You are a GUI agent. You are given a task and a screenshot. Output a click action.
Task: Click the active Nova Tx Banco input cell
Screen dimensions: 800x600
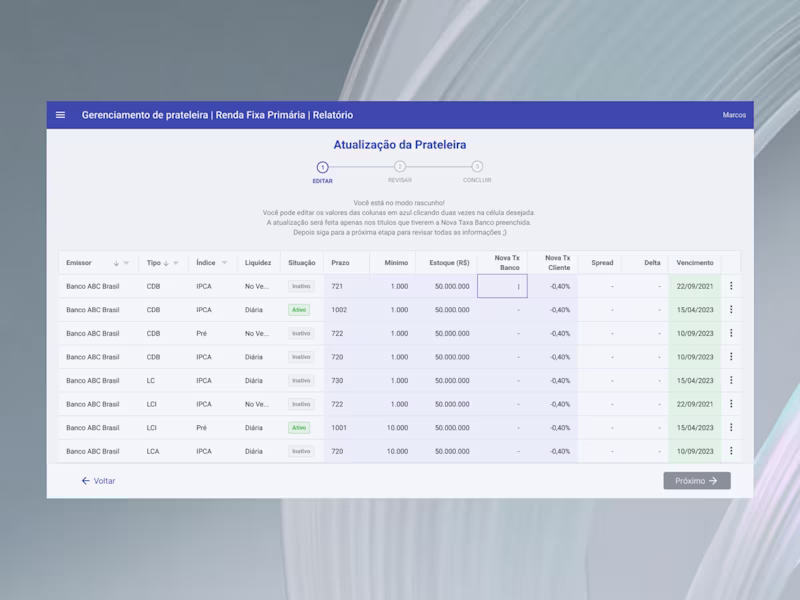pos(502,286)
